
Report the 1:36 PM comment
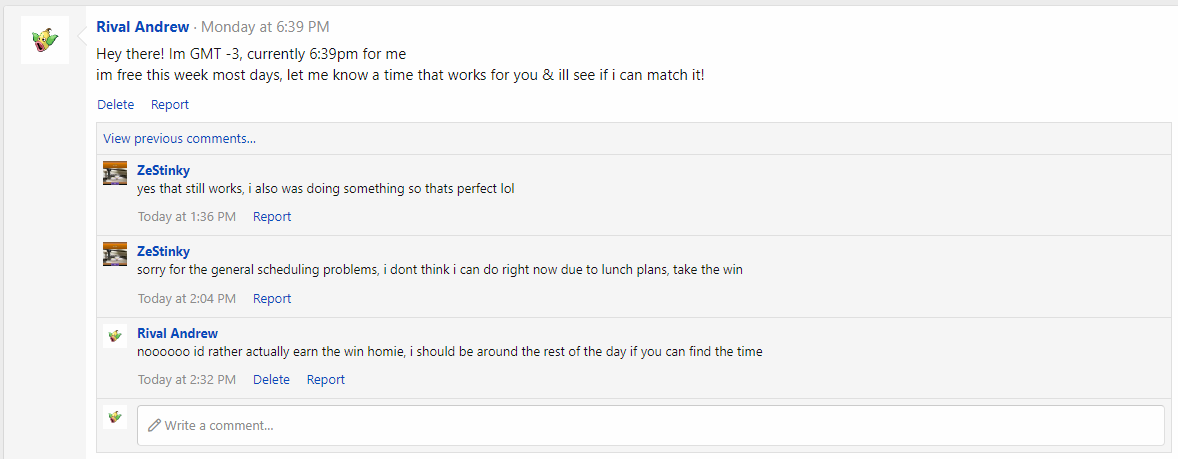(x=272, y=216)
